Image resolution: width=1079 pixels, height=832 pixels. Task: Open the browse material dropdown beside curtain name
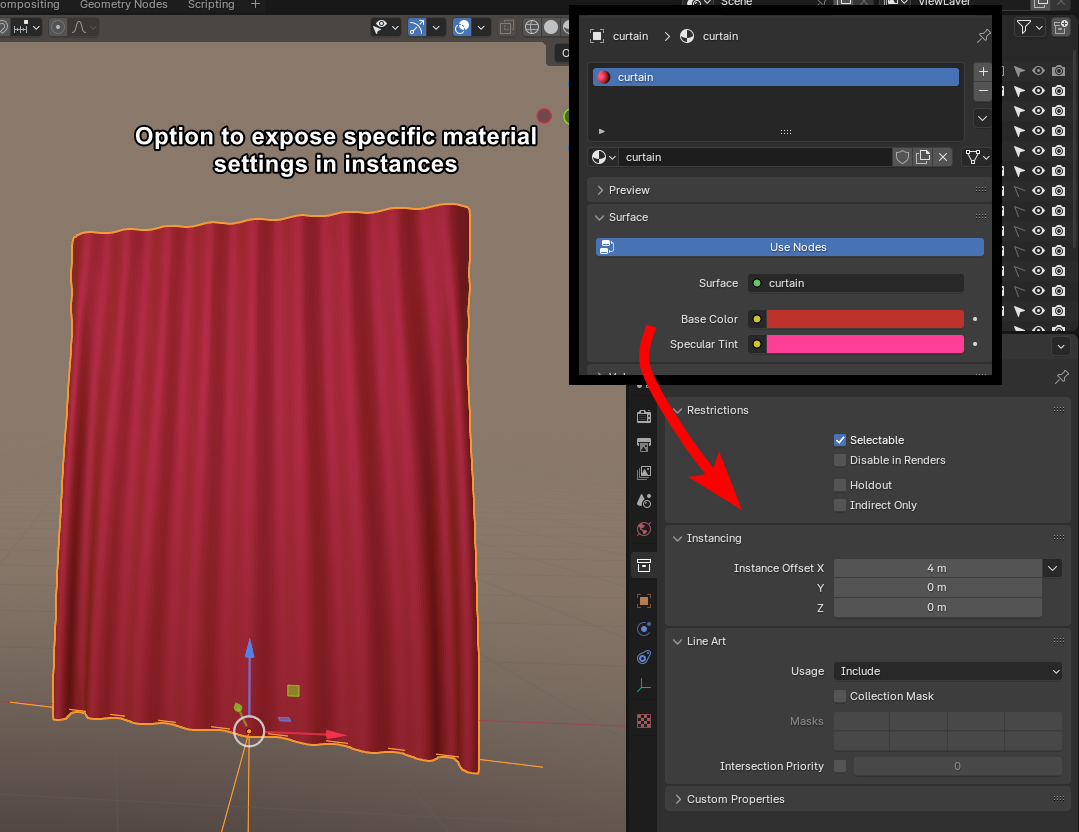[603, 157]
